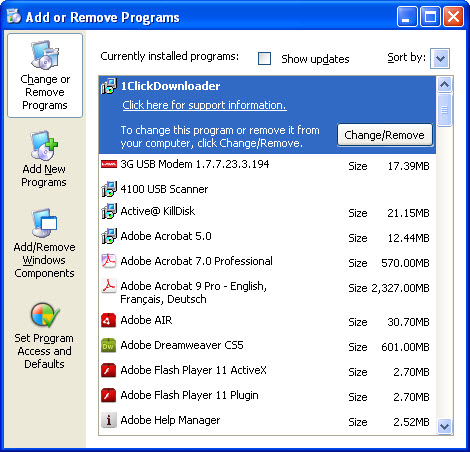Click the scrollbar up arrow

[444, 84]
